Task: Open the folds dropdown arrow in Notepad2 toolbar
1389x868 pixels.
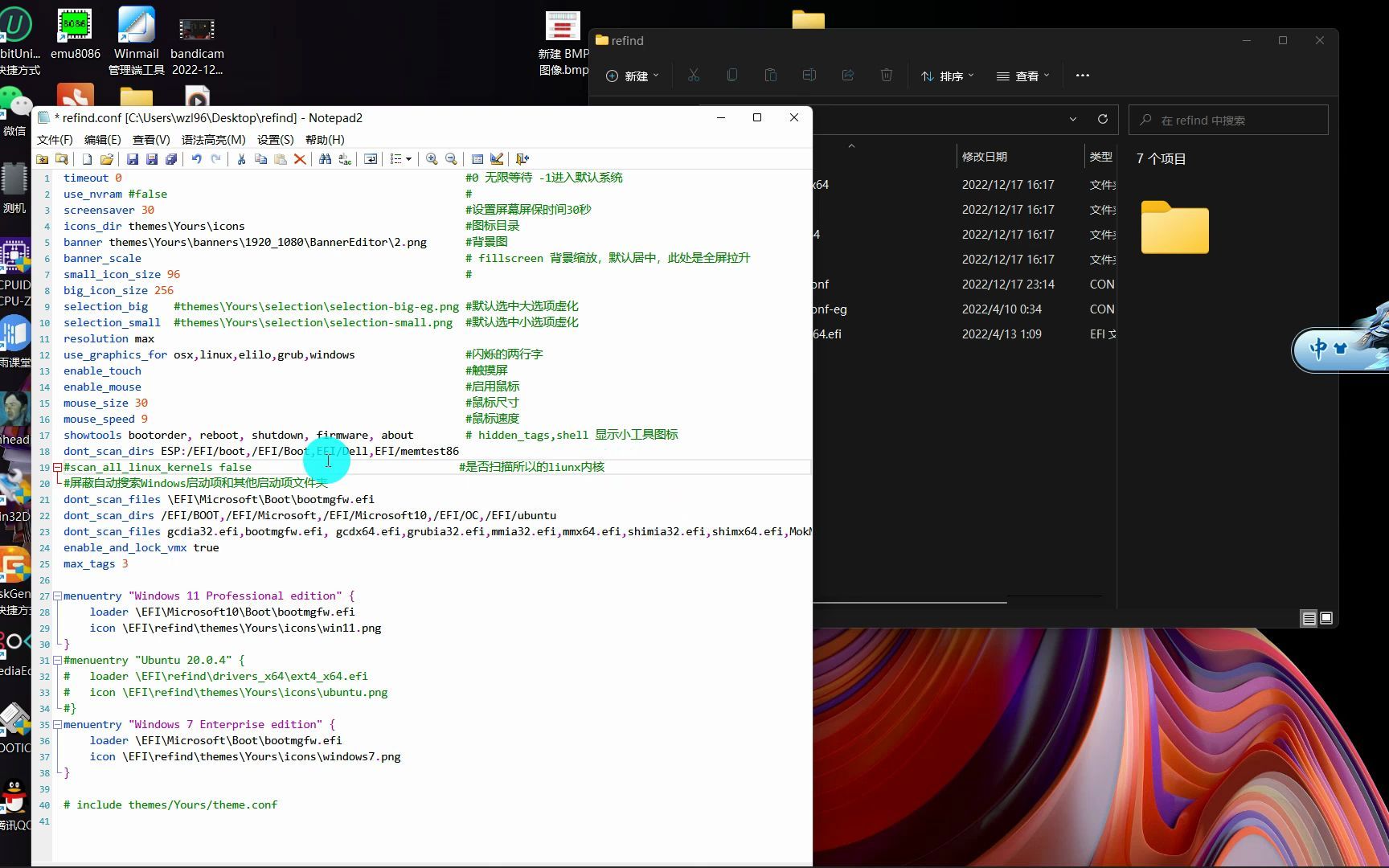Action: tap(408, 159)
